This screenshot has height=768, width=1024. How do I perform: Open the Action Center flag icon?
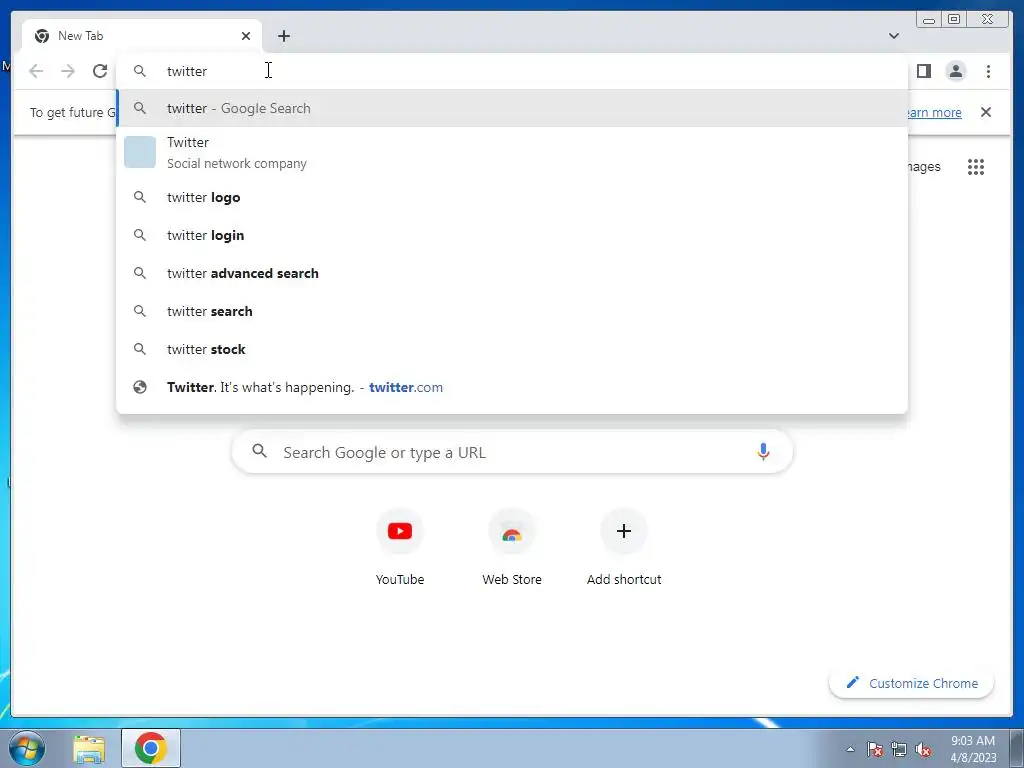875,749
